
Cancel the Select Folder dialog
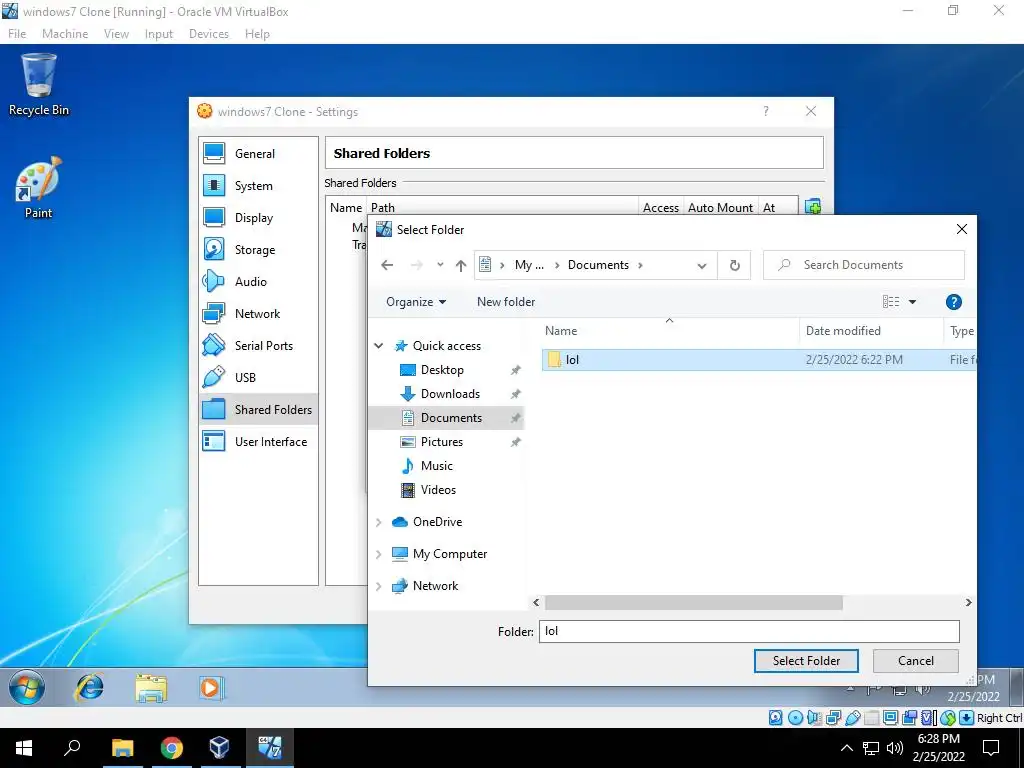coord(916,661)
